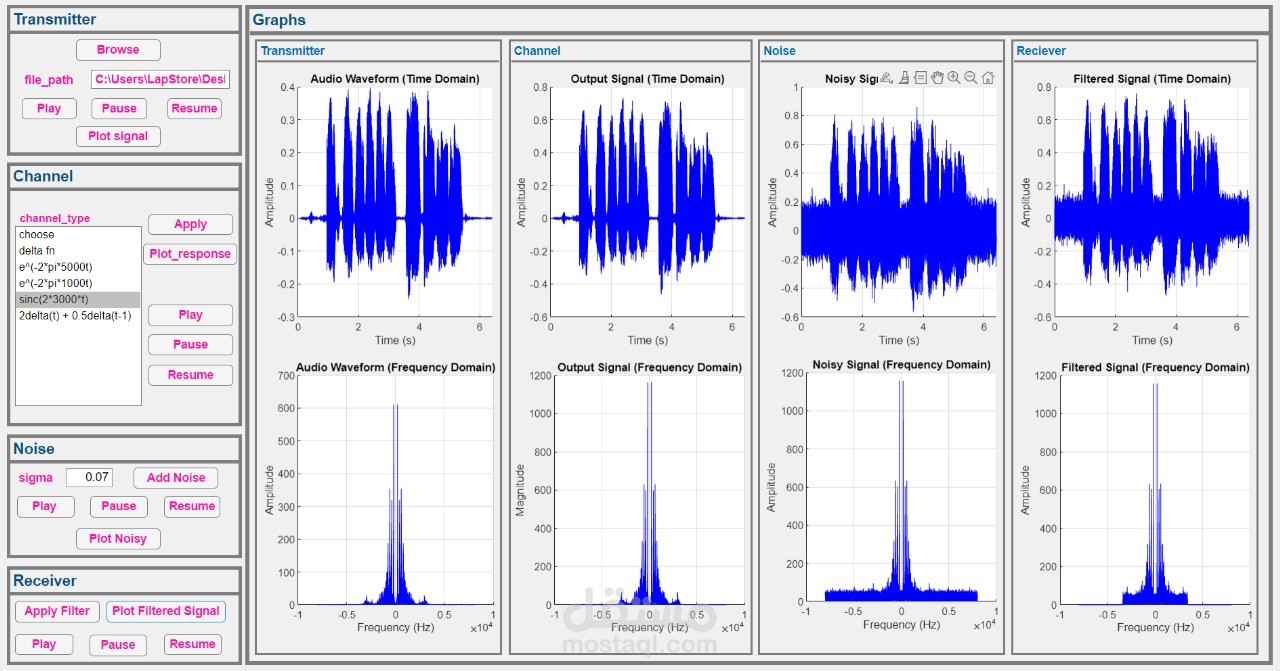
Task: Click Apply Filter in the Receiver panel
Action: point(56,611)
